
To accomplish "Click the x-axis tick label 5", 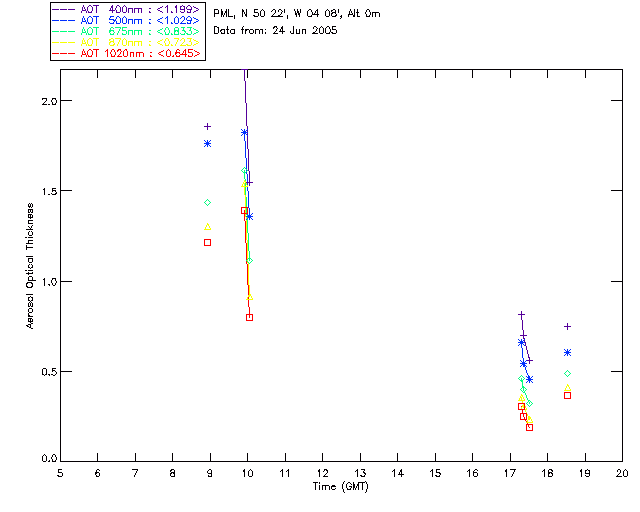I will click(60, 473).
